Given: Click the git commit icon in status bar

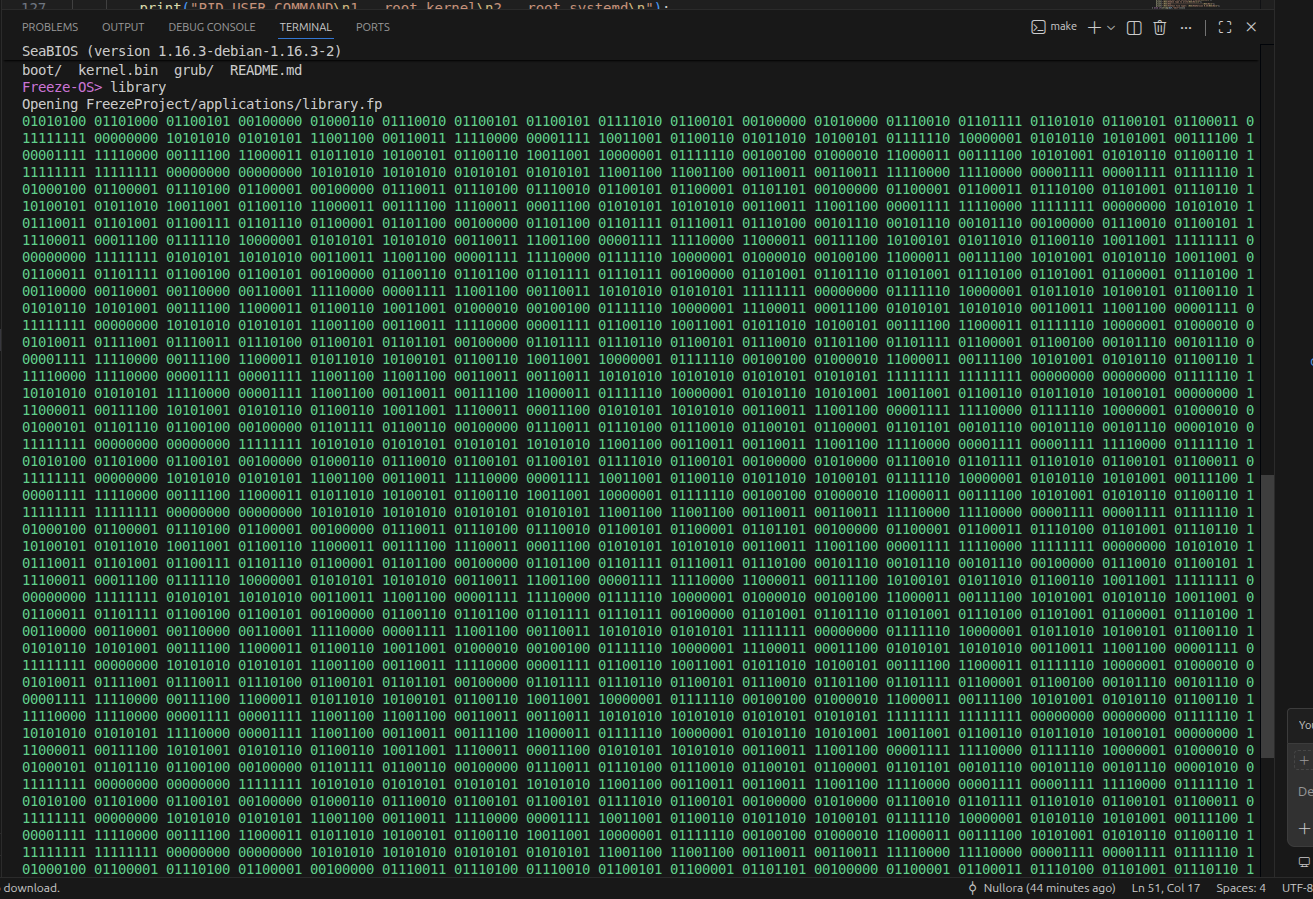Looking at the screenshot, I should pyautogui.click(x=973, y=888).
